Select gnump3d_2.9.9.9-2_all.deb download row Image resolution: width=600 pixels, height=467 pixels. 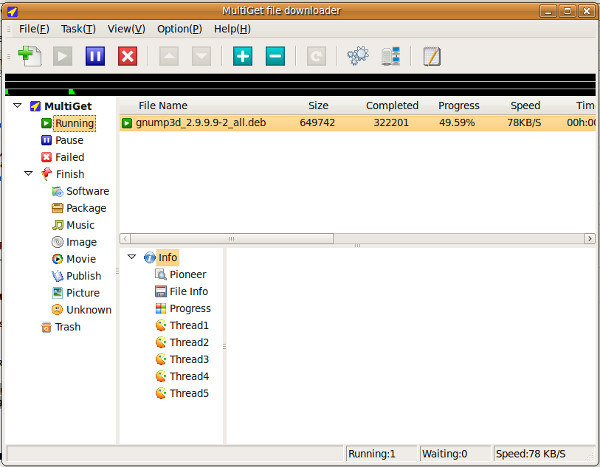(x=358, y=123)
